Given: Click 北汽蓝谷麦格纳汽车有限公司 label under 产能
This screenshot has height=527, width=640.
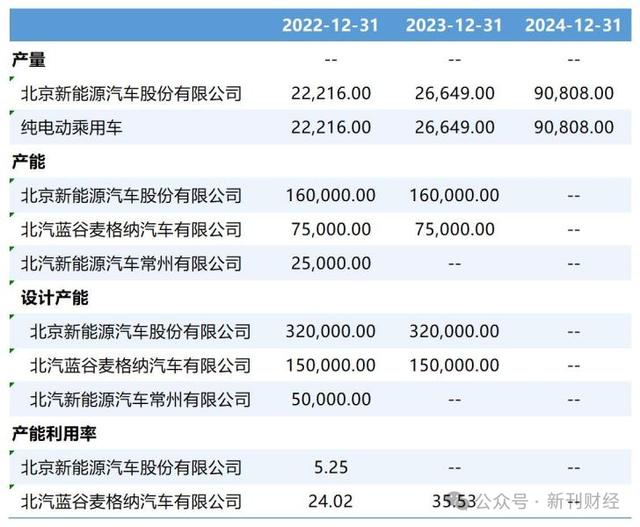Looking at the screenshot, I should [x=131, y=229].
